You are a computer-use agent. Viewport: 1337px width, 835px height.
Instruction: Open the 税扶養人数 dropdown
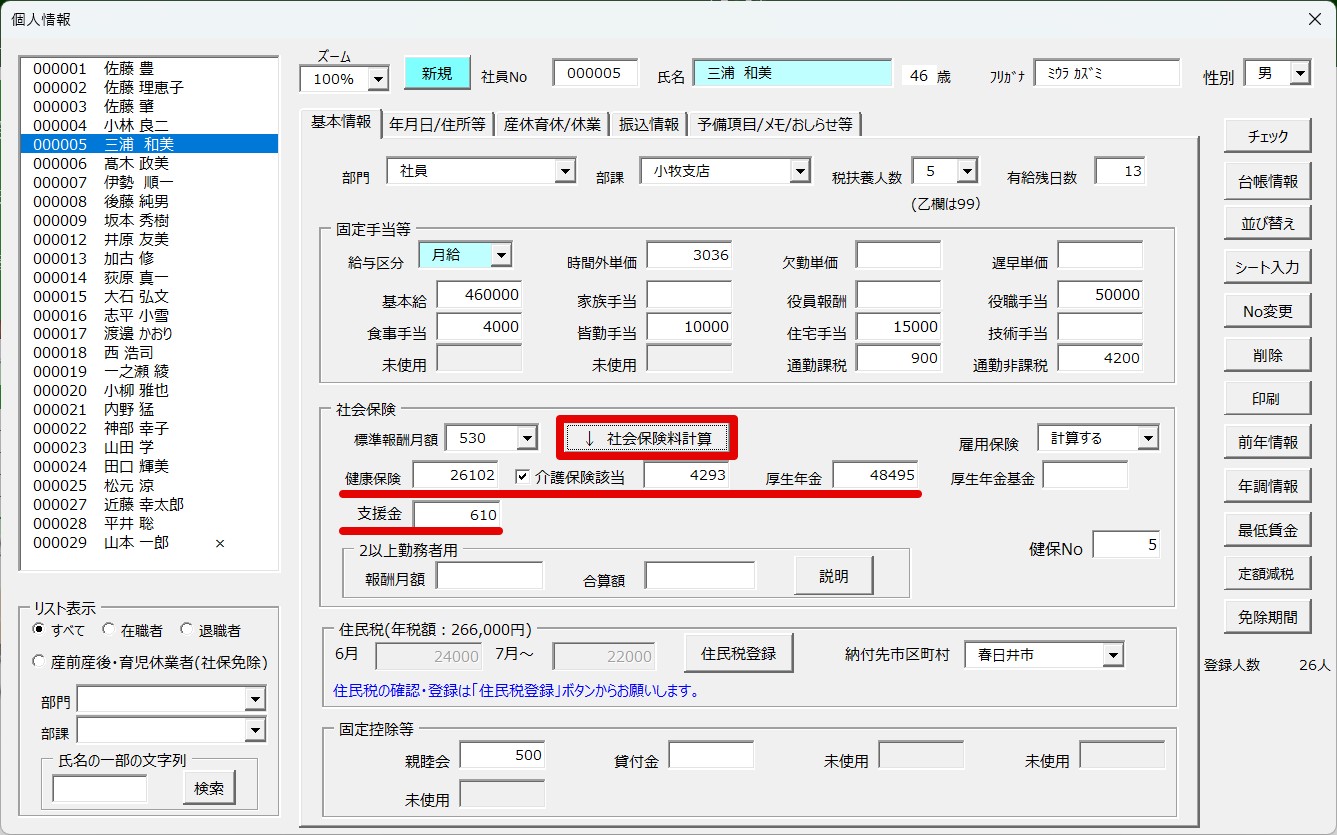coord(966,171)
